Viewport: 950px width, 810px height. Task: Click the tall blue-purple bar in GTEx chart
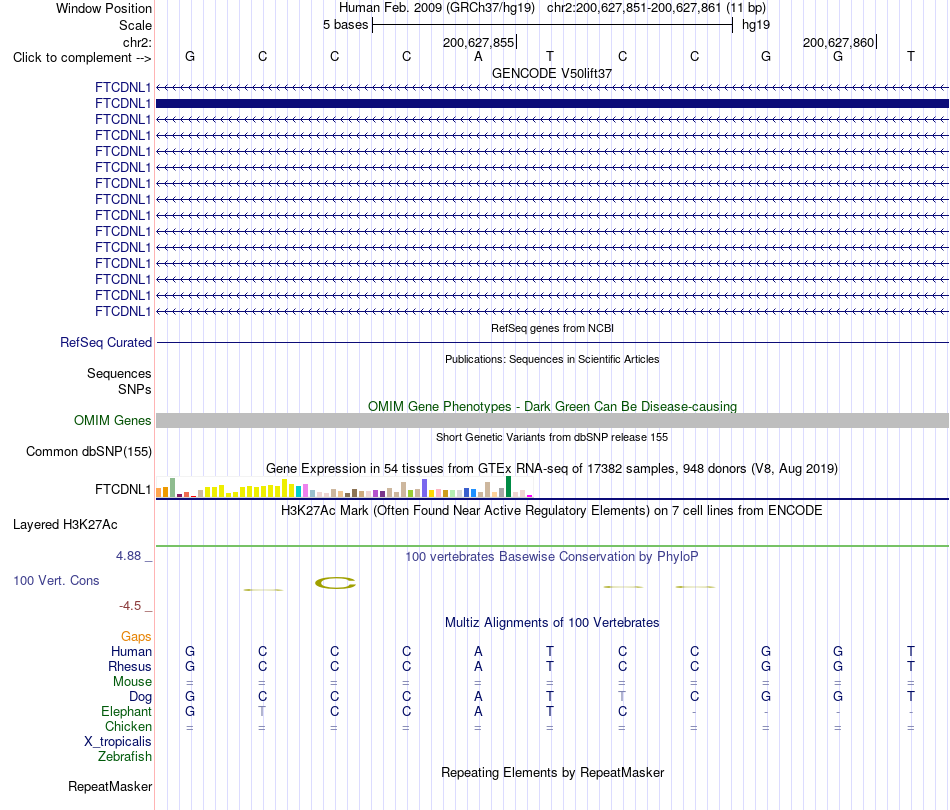click(x=425, y=488)
